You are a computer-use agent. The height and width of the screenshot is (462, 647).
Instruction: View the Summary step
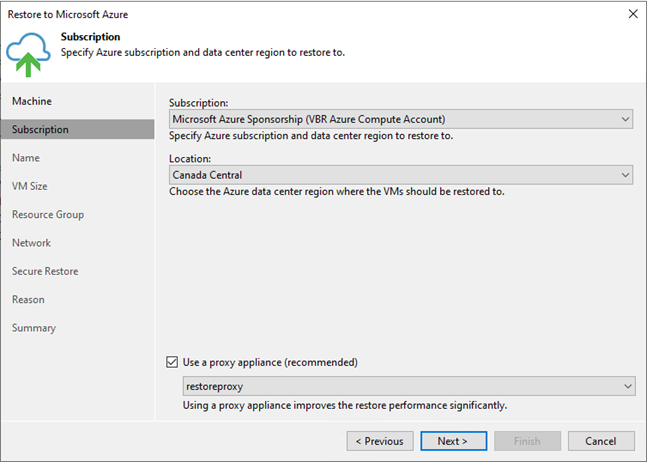(33, 328)
